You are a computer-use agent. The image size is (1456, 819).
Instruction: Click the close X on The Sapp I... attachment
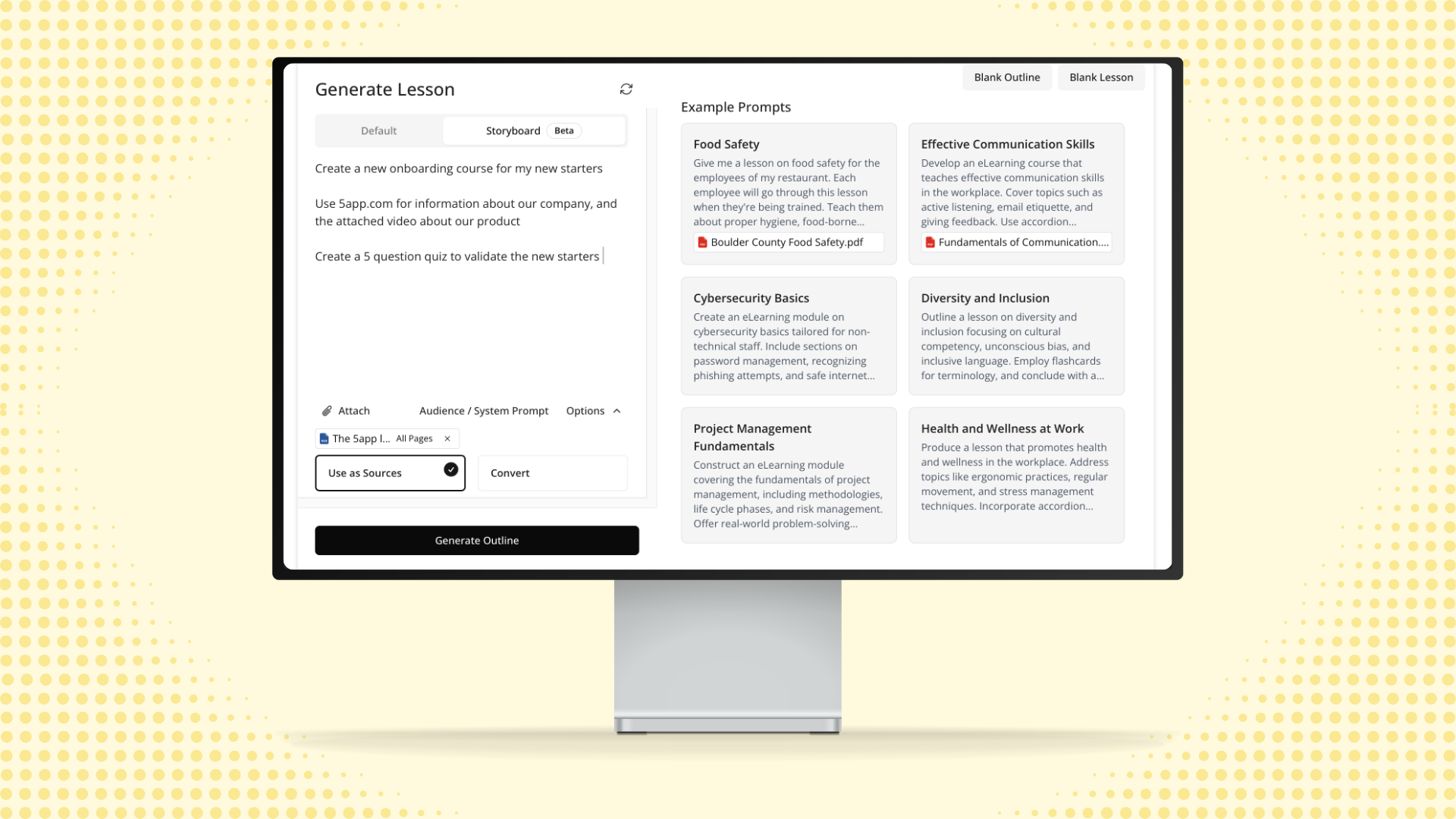point(447,438)
